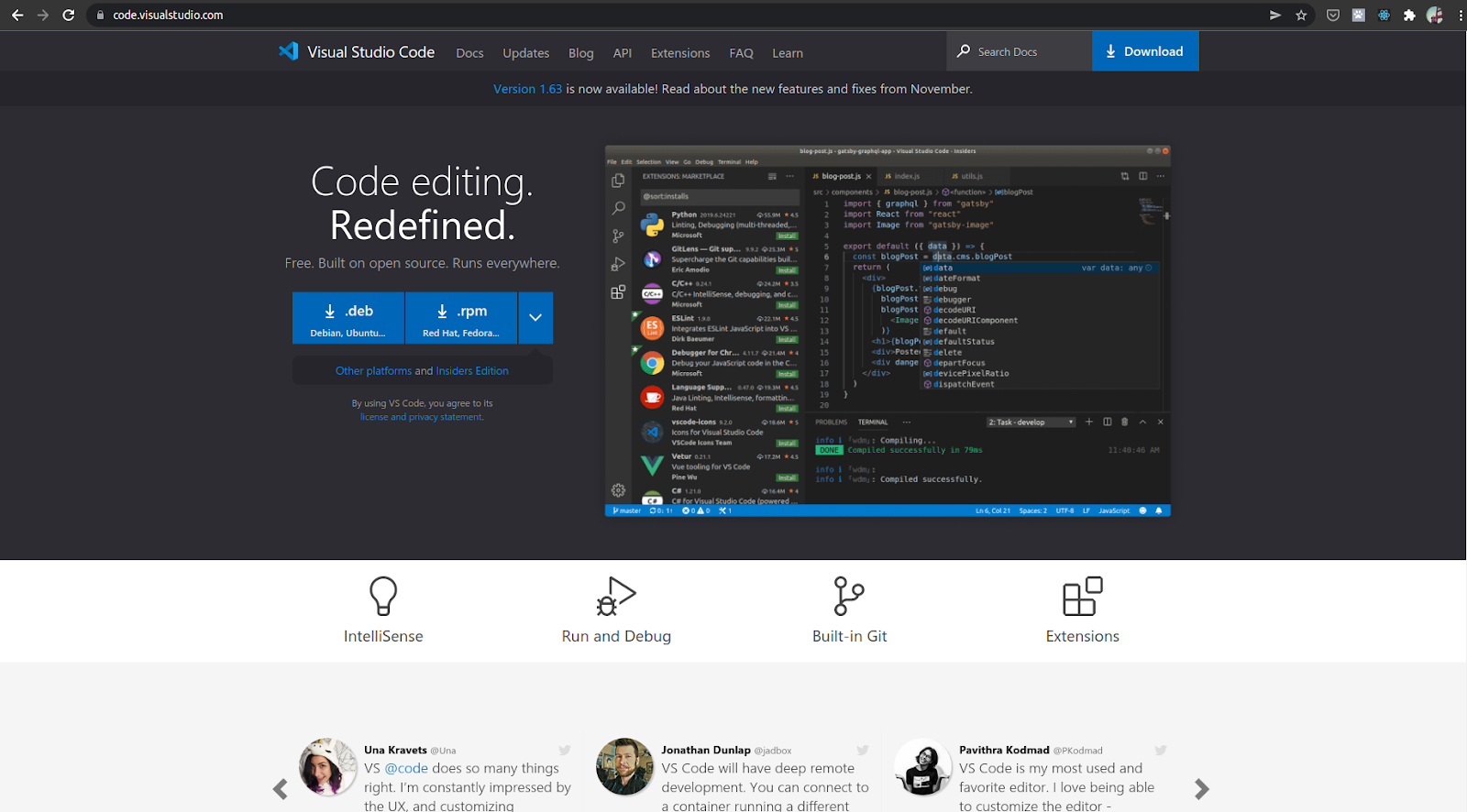Open the Jonathan Dunlap name link
This screenshot has width=1467, height=812.
tap(706, 750)
